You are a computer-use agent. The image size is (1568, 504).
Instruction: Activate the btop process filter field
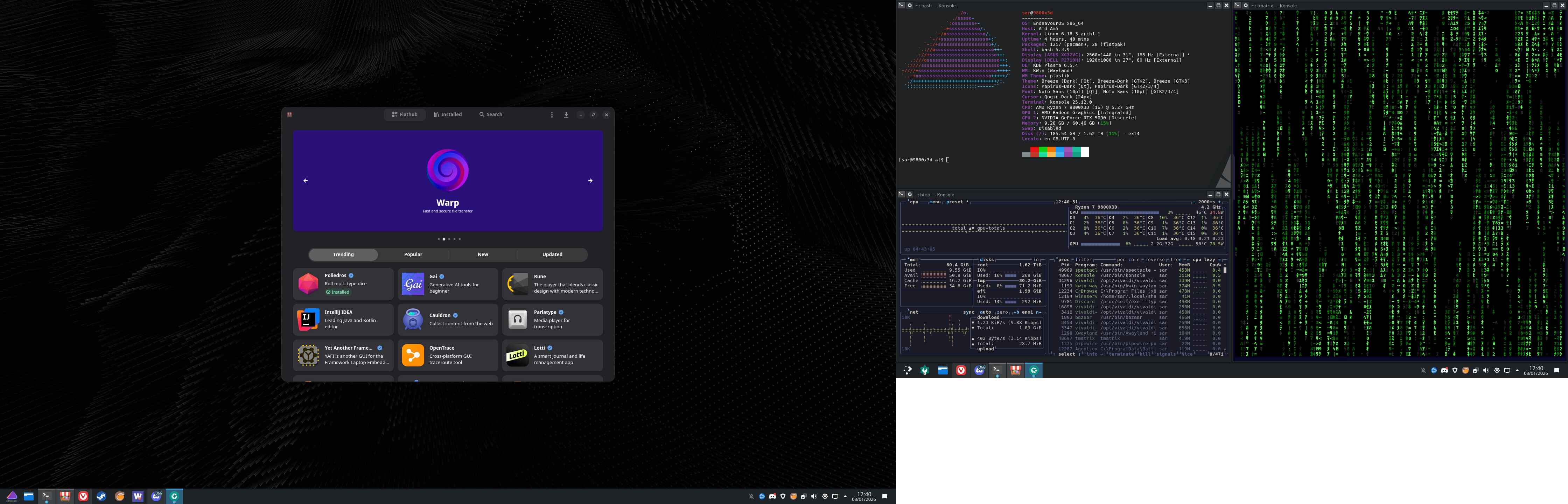(1084, 260)
